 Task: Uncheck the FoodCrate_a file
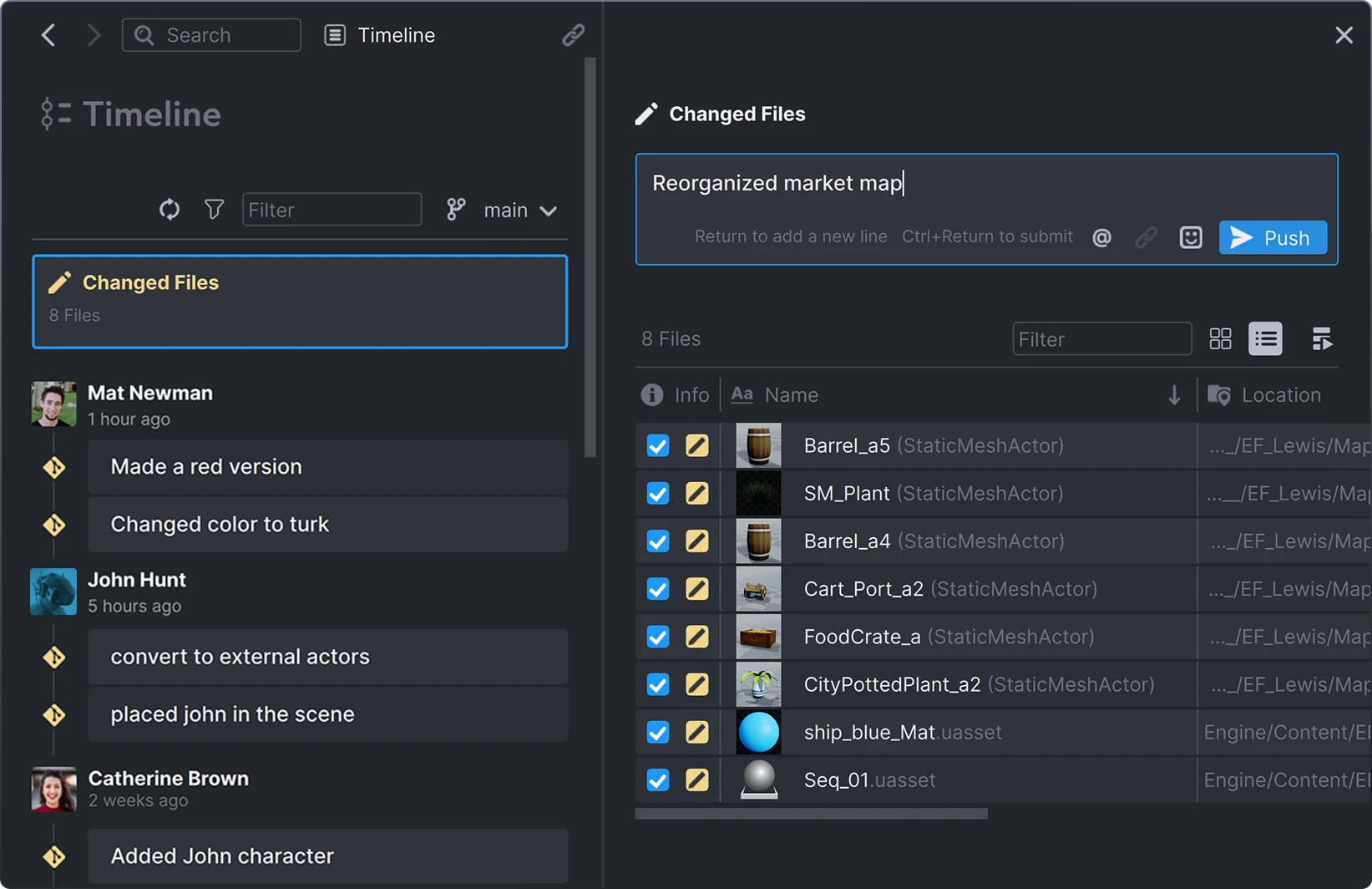pos(657,636)
